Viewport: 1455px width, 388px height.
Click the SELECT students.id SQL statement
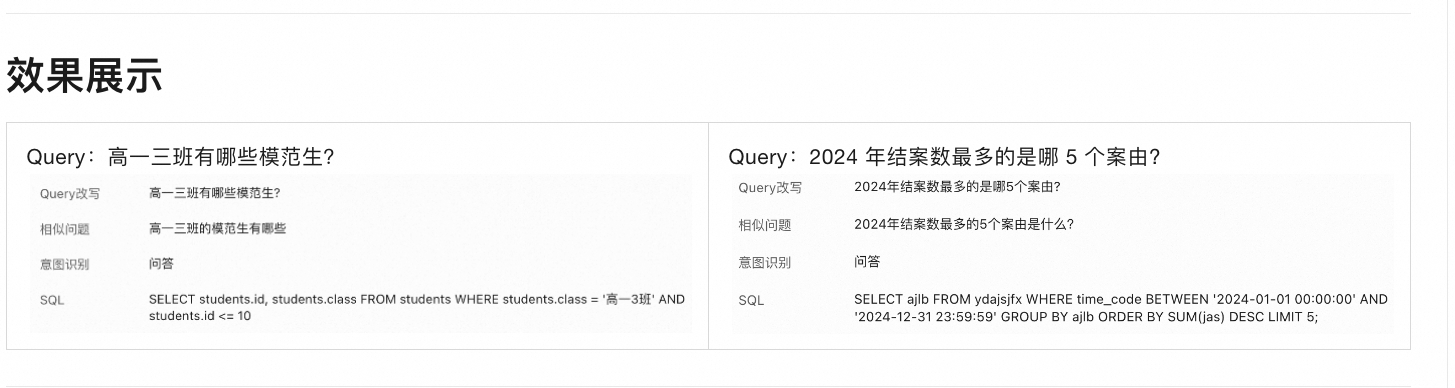coord(417,307)
